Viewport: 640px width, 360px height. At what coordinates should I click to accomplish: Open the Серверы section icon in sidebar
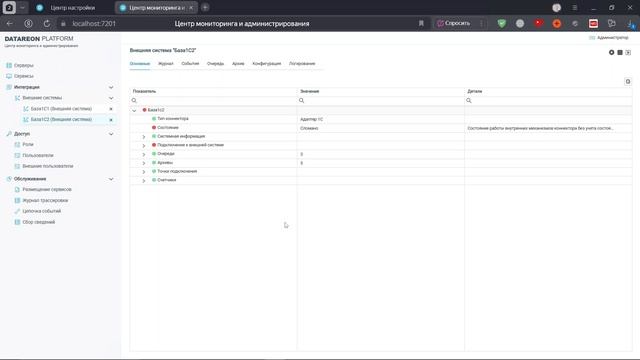[9, 65]
